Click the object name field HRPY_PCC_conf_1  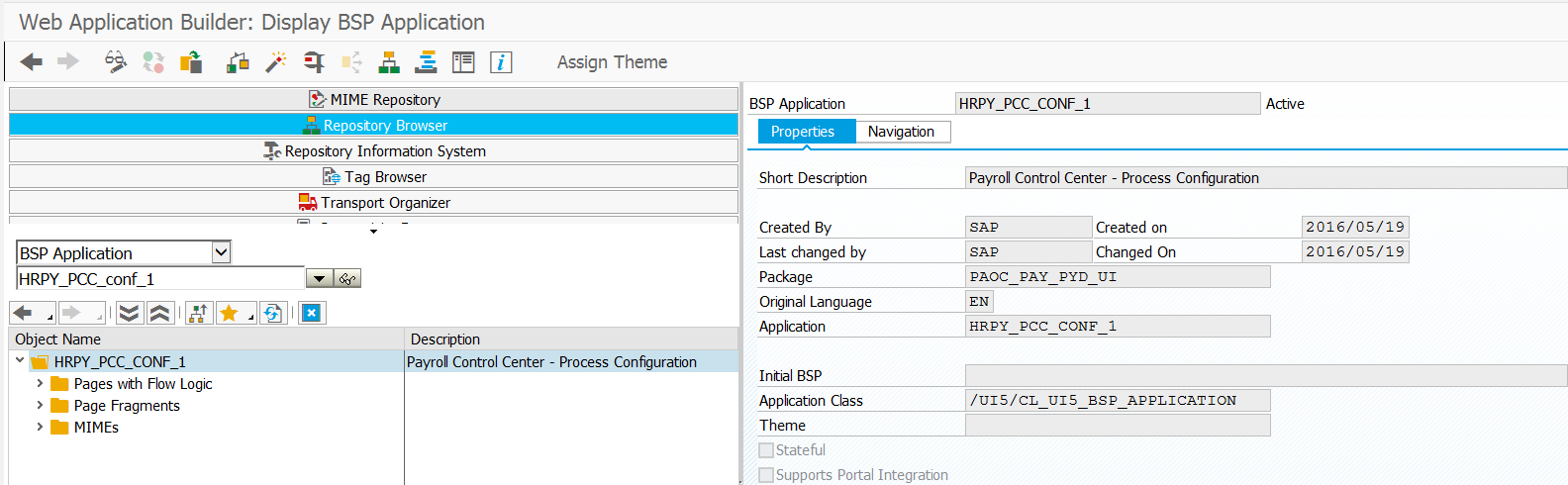(x=160, y=279)
